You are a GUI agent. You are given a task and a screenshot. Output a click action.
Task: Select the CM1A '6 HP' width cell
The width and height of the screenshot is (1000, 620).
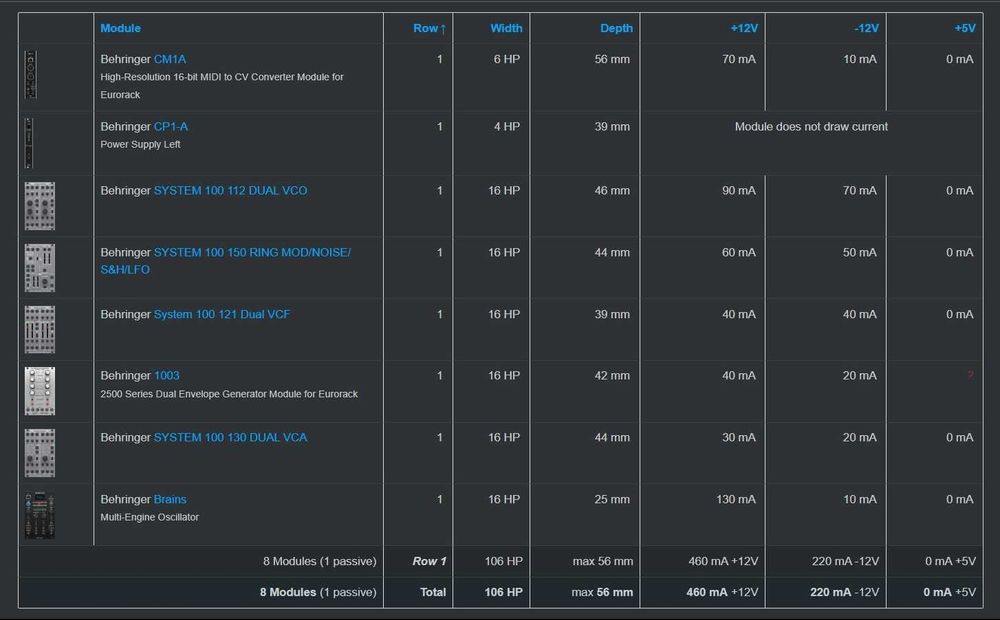[507, 59]
